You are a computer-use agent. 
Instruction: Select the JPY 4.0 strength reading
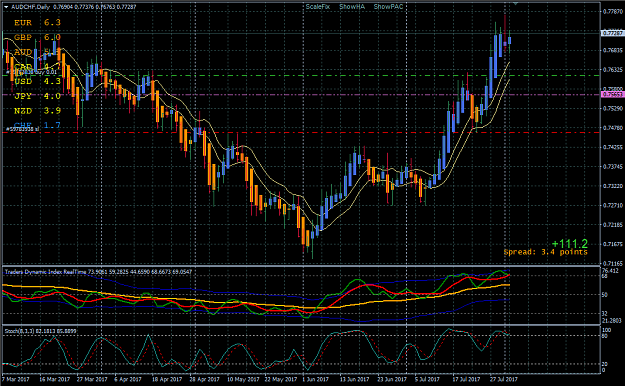37,96
